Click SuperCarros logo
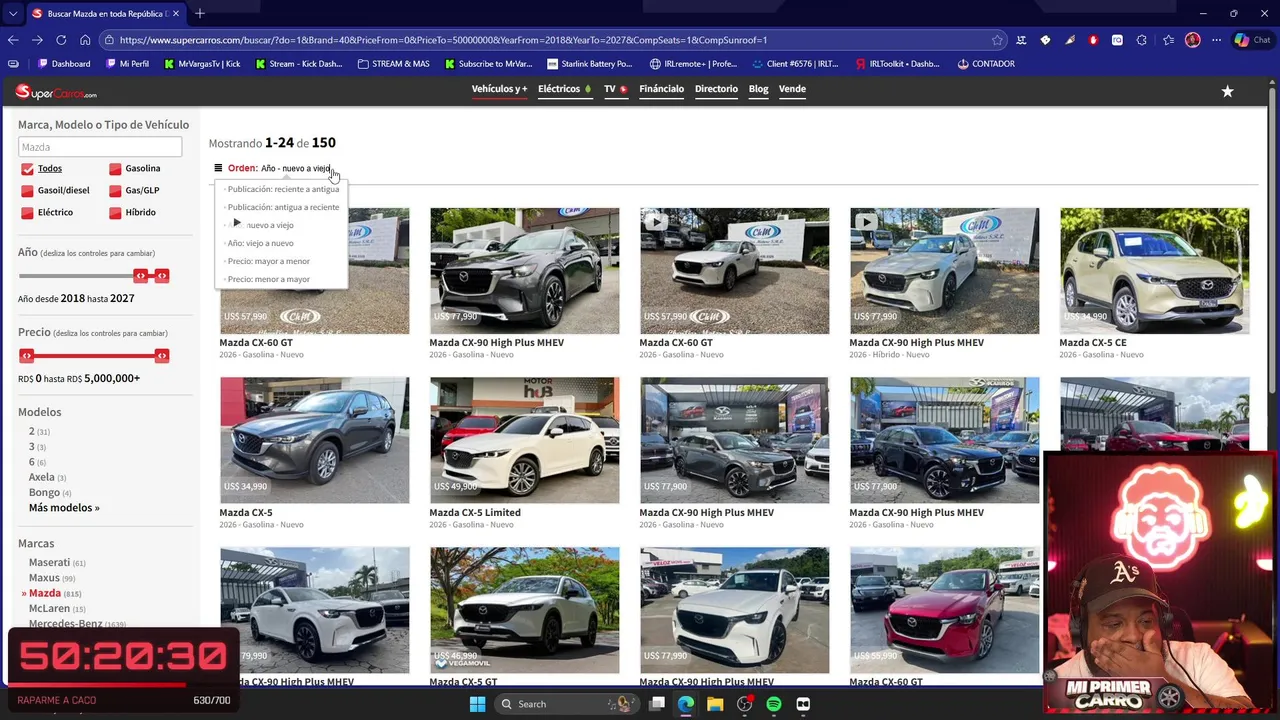This screenshot has height=720, width=1280. click(56, 92)
